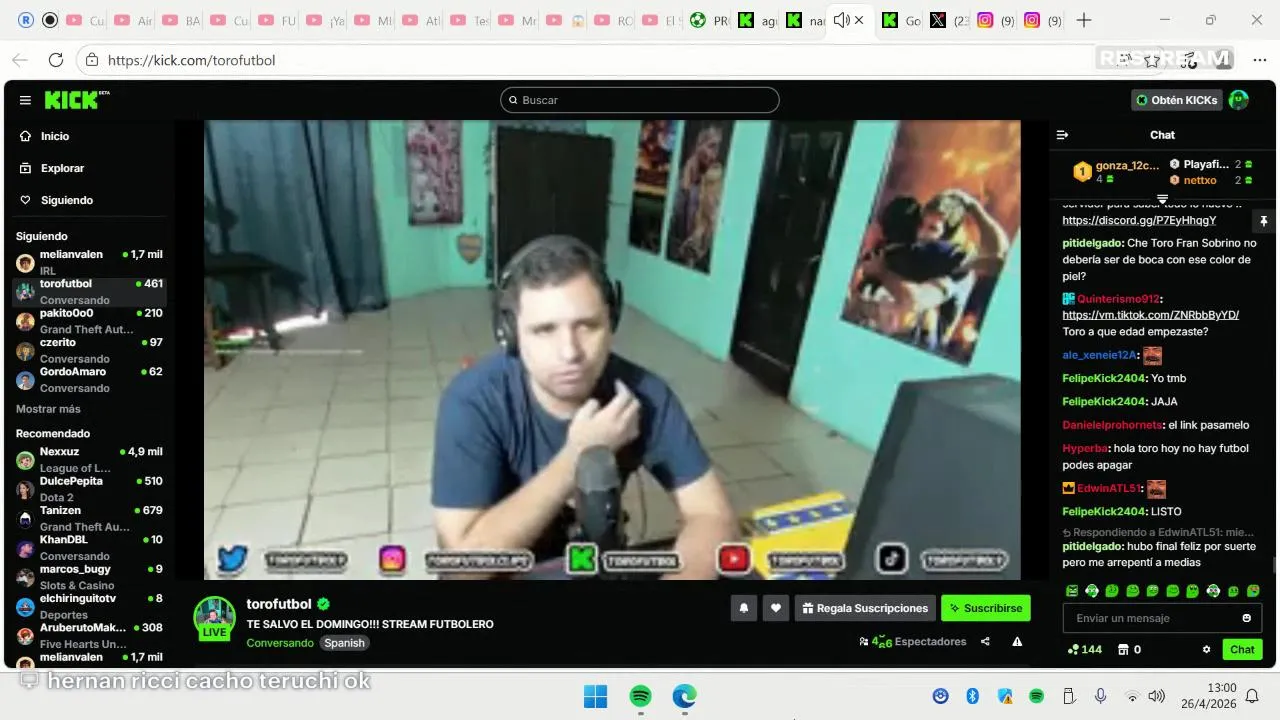This screenshot has height=720, width=1280.
Task: Click the Obtén KICKs button
Action: point(1177,100)
